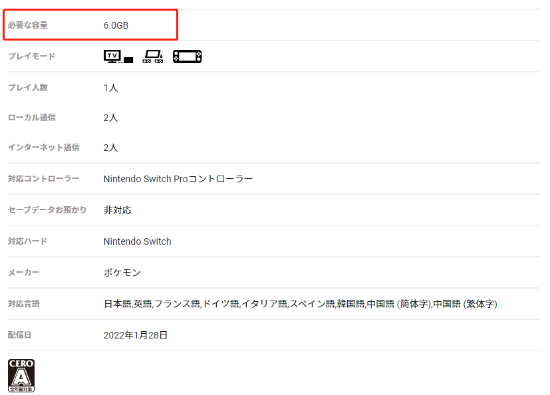The width and height of the screenshot is (550, 395).
Task: Select the 2人 value for インターネット通信
Action: pyautogui.click(x=110, y=148)
